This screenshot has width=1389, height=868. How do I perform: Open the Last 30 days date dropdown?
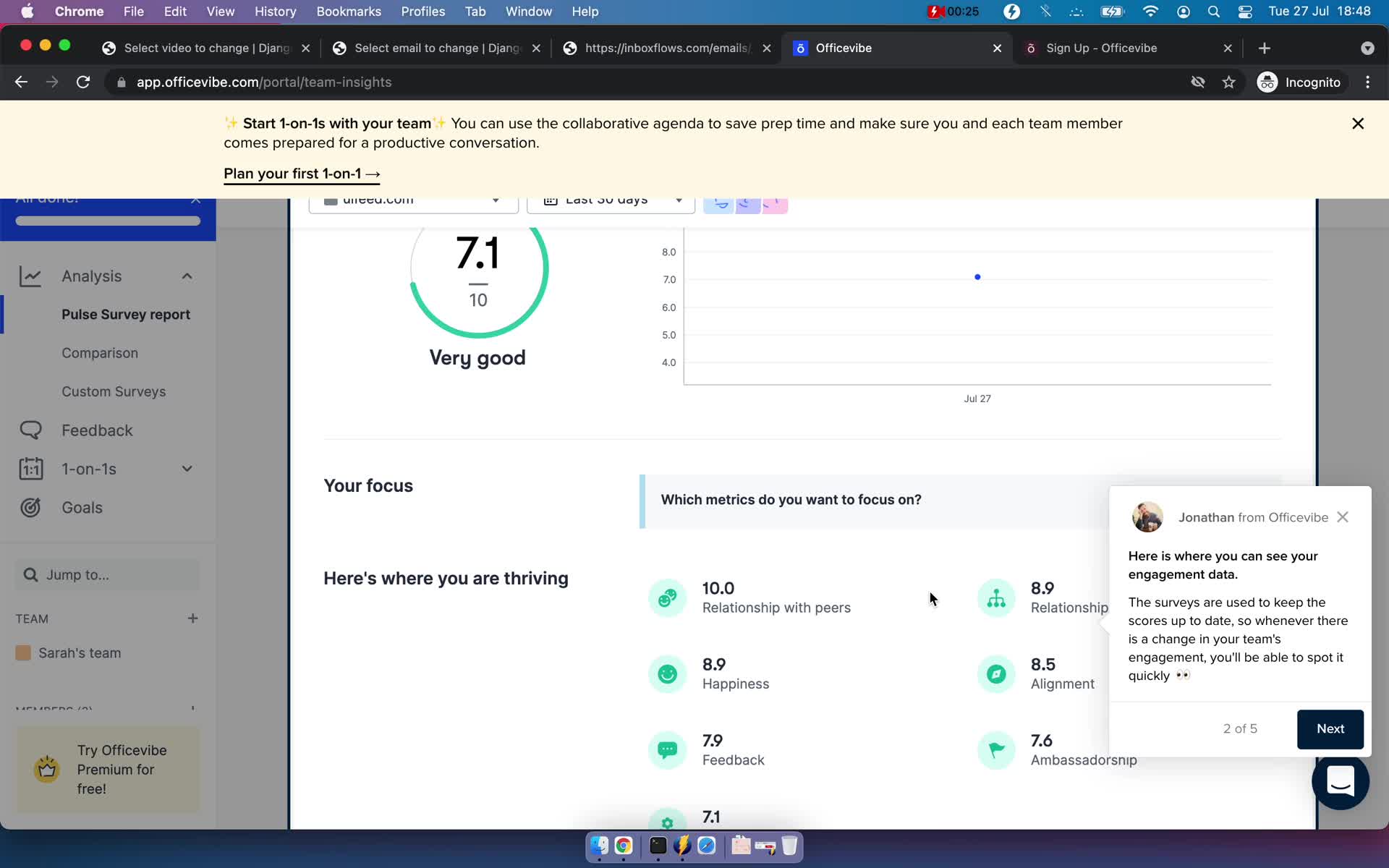coord(611,204)
